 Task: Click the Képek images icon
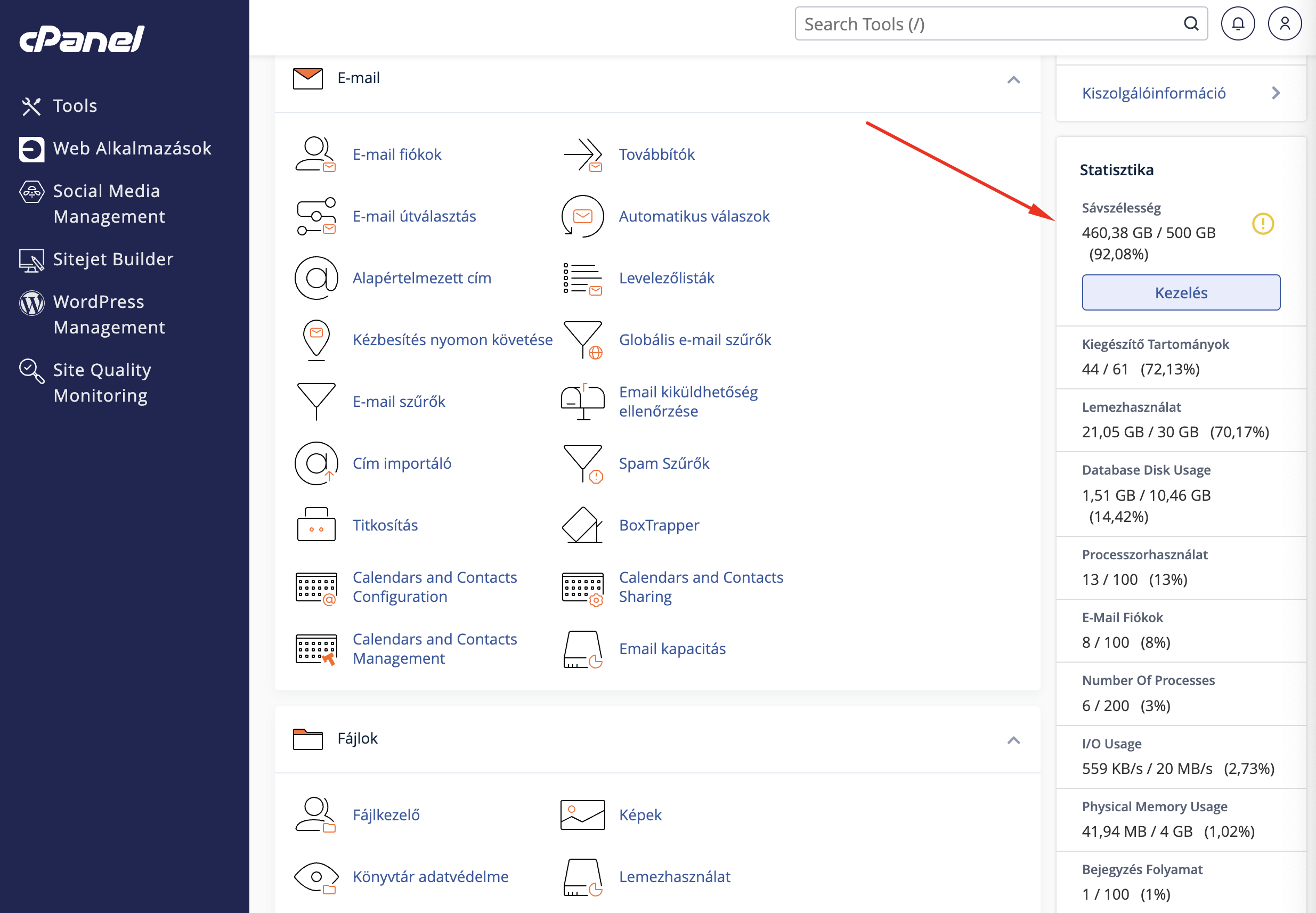point(582,814)
